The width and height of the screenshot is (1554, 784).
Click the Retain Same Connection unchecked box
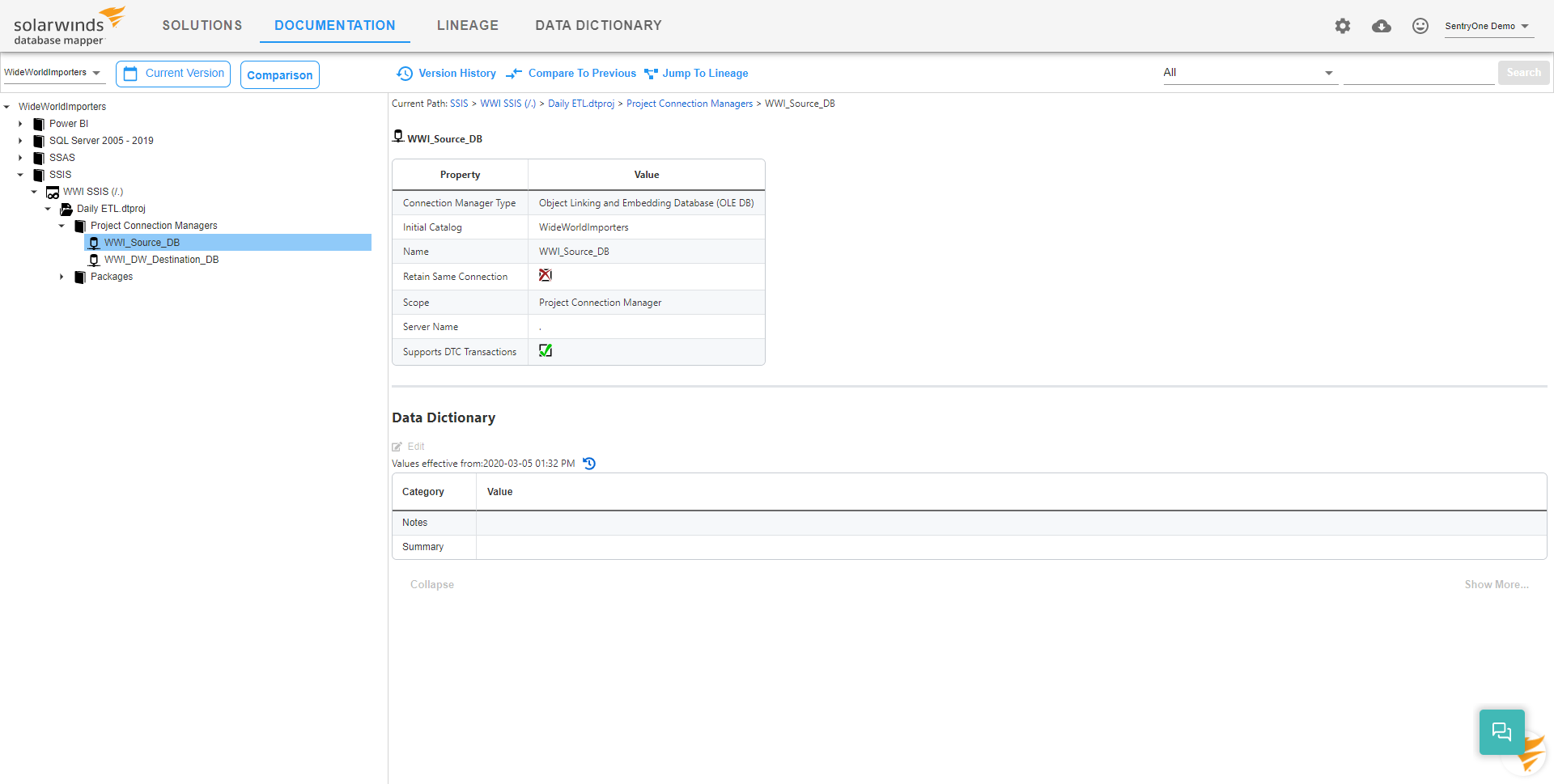point(546,275)
